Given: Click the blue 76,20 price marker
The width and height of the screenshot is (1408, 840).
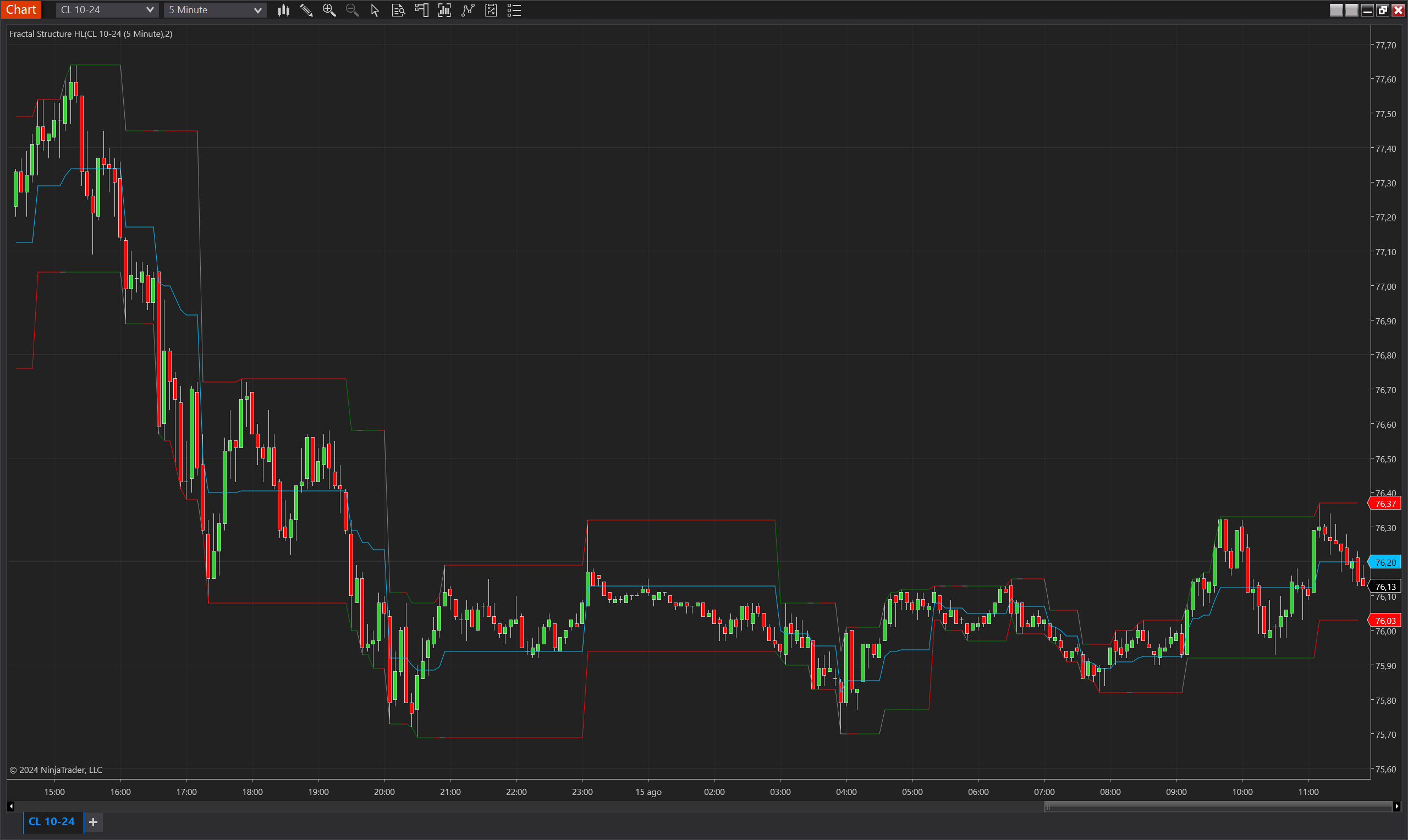Looking at the screenshot, I should pyautogui.click(x=1385, y=562).
